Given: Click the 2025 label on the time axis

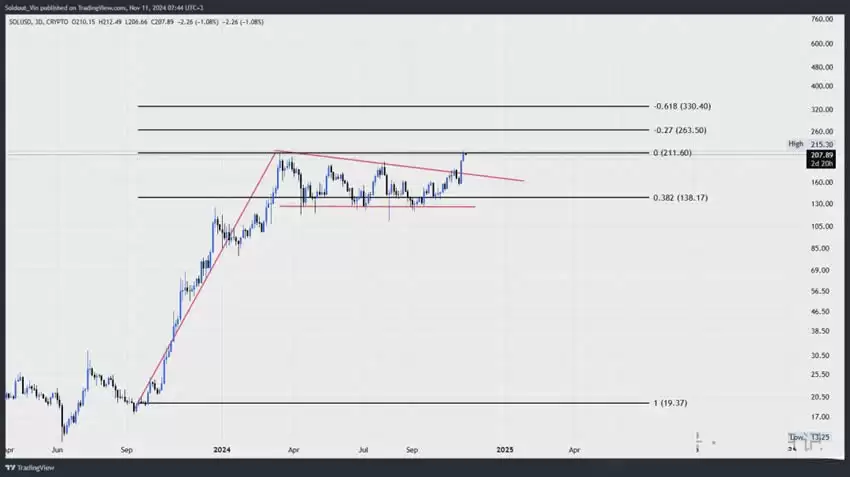Looking at the screenshot, I should pyautogui.click(x=506, y=451).
